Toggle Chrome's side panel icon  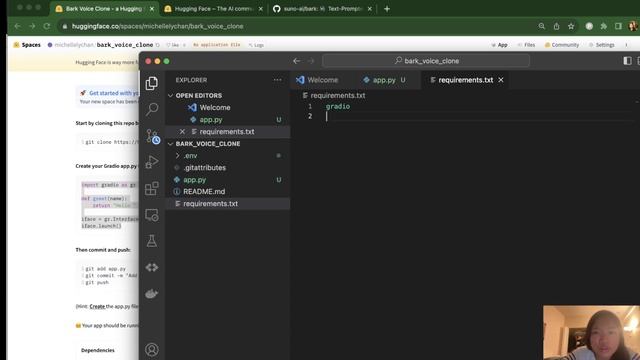[618, 26]
